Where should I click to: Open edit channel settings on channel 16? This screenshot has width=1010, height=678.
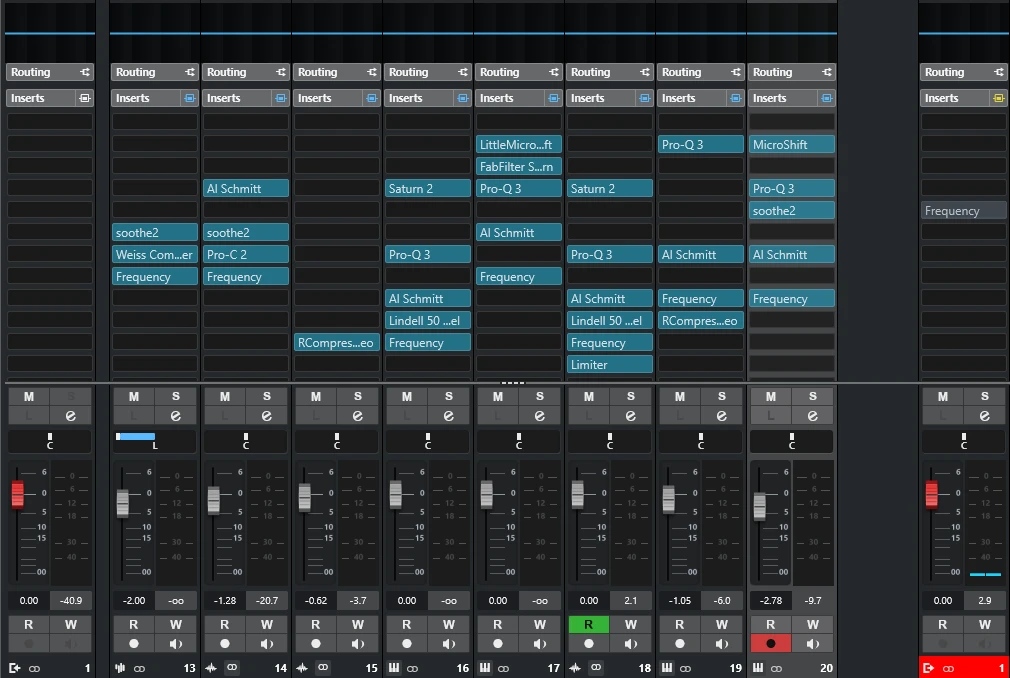449,415
